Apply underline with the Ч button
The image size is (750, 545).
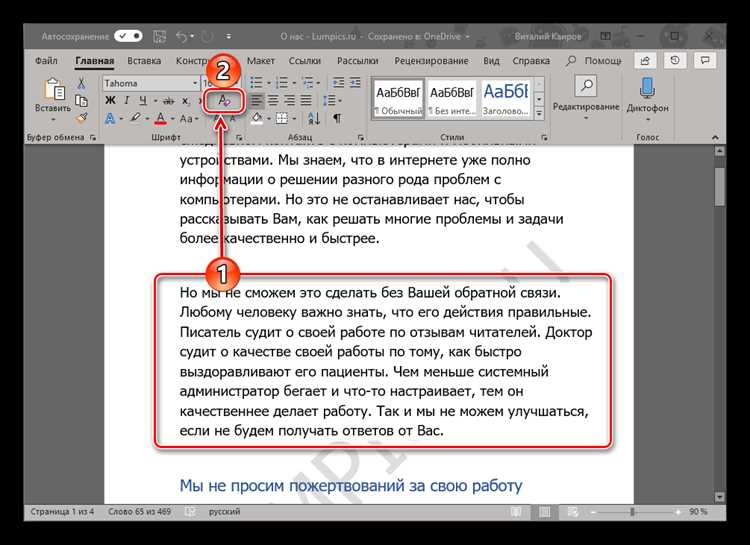click(143, 100)
